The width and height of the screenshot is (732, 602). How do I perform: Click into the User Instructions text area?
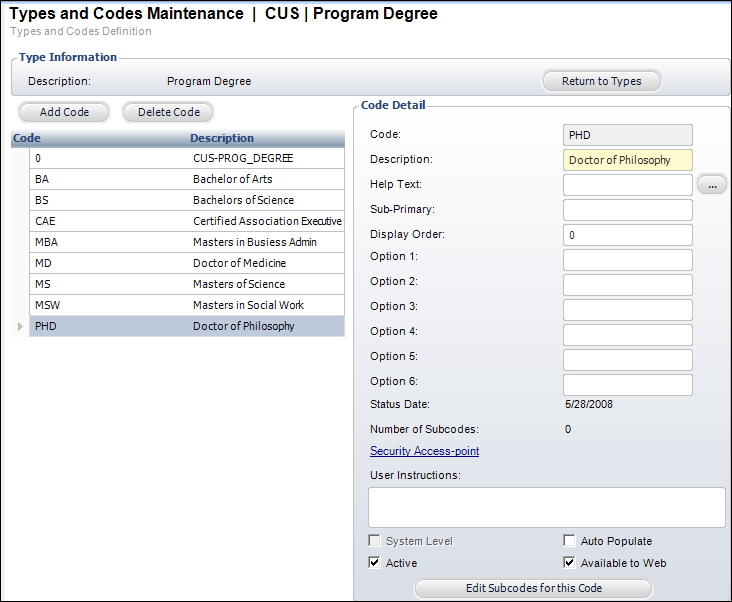click(x=547, y=508)
